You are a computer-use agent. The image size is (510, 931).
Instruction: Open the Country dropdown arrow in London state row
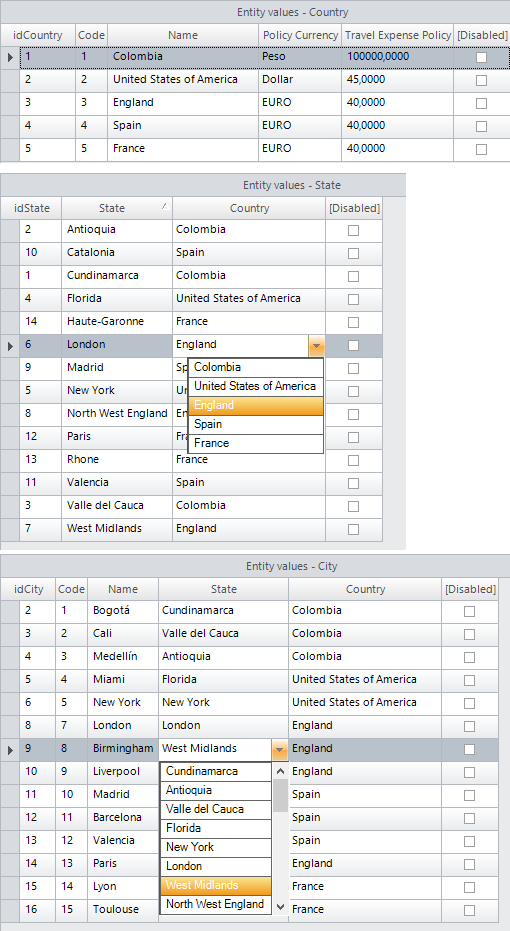[x=317, y=345]
